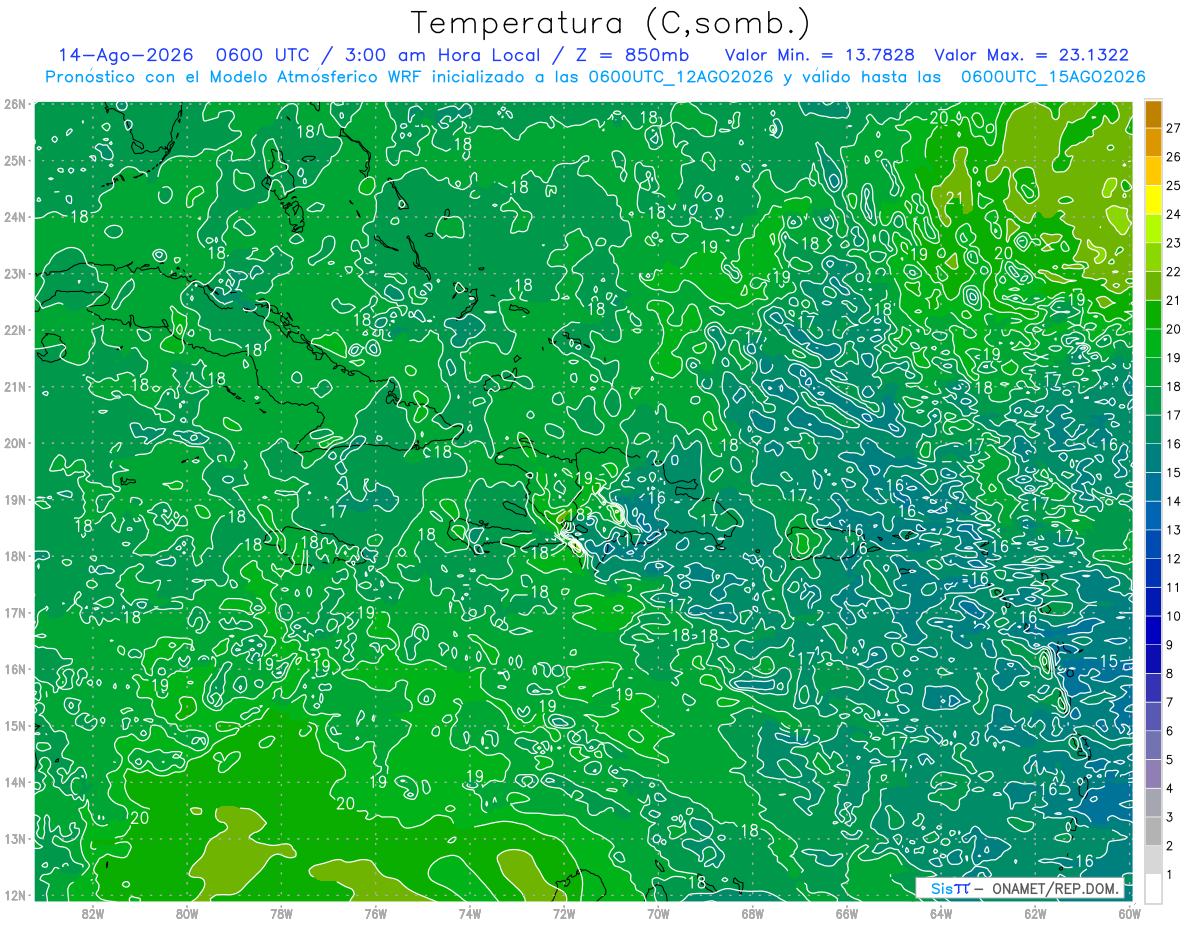Screen dimensions: 1200x927
Task: Click the '21N' latitude axis label
Action: pyautogui.click(x=14, y=386)
